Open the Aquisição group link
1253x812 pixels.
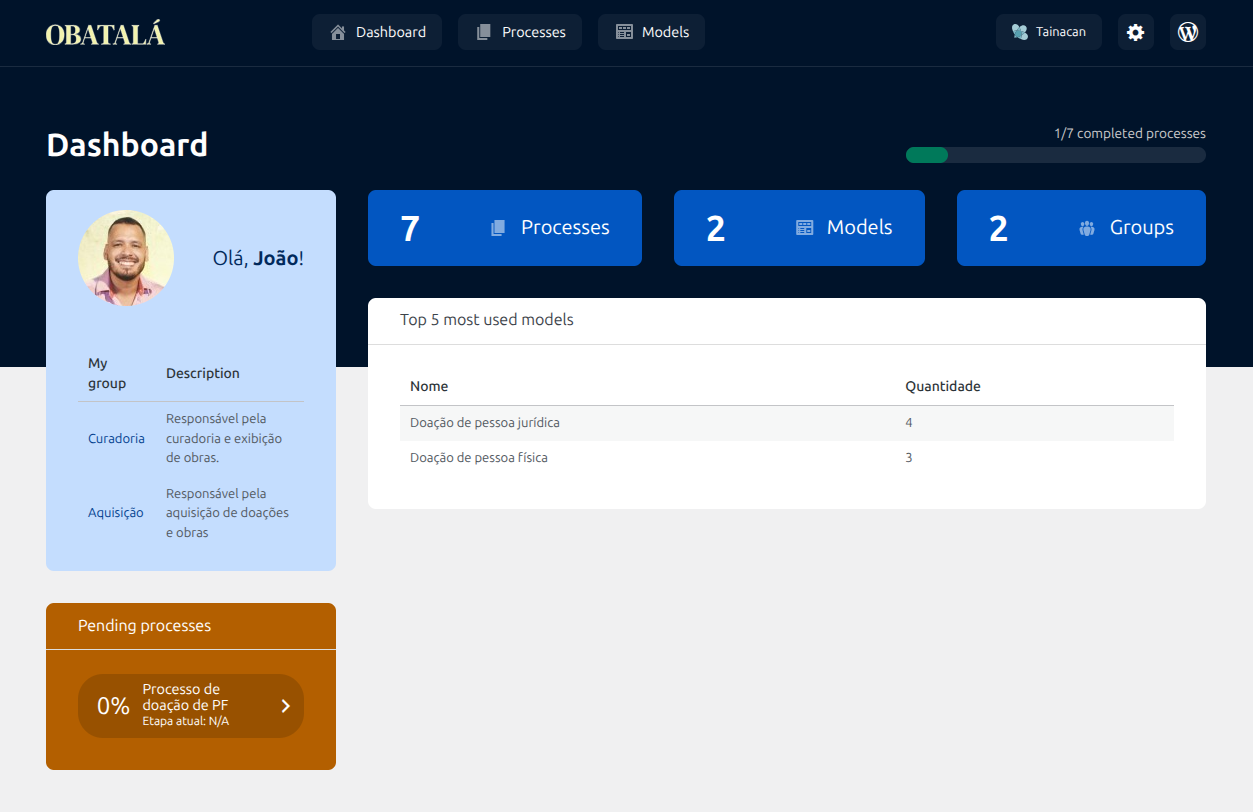tap(116, 513)
